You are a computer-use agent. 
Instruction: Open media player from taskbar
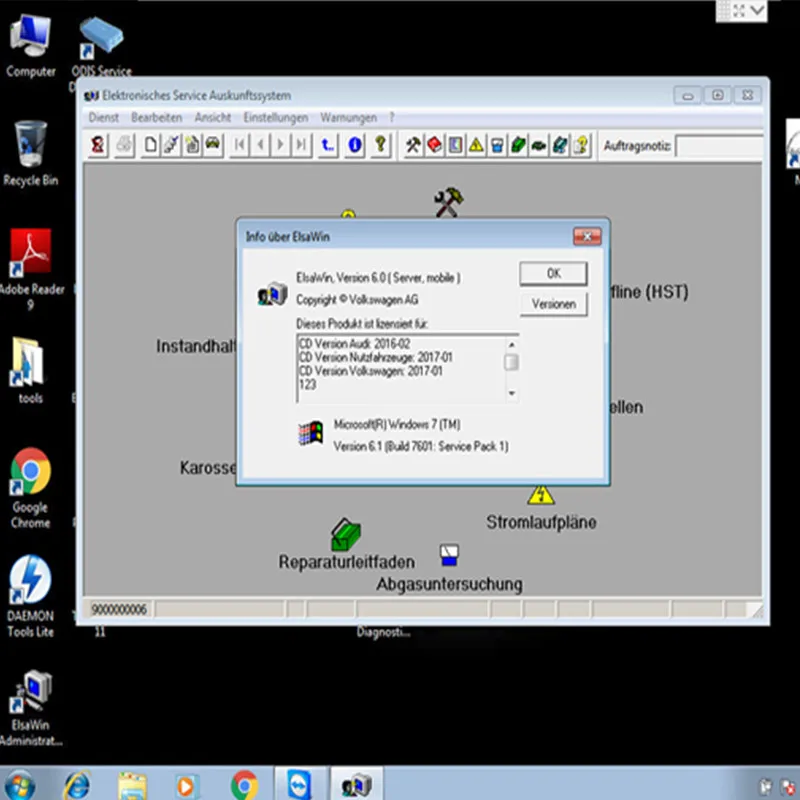[187, 786]
